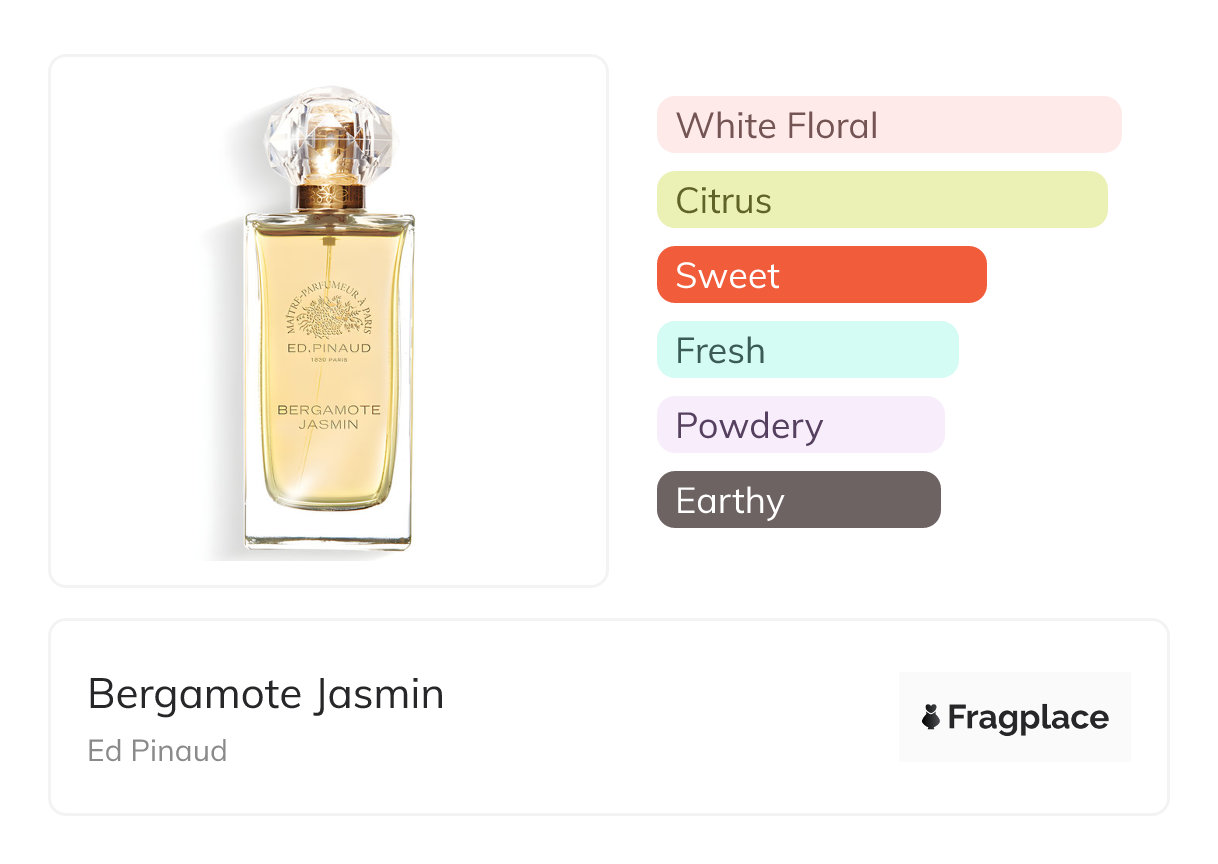Click the White Floral label text
Screen dimensions: 1218x864
coord(777,126)
